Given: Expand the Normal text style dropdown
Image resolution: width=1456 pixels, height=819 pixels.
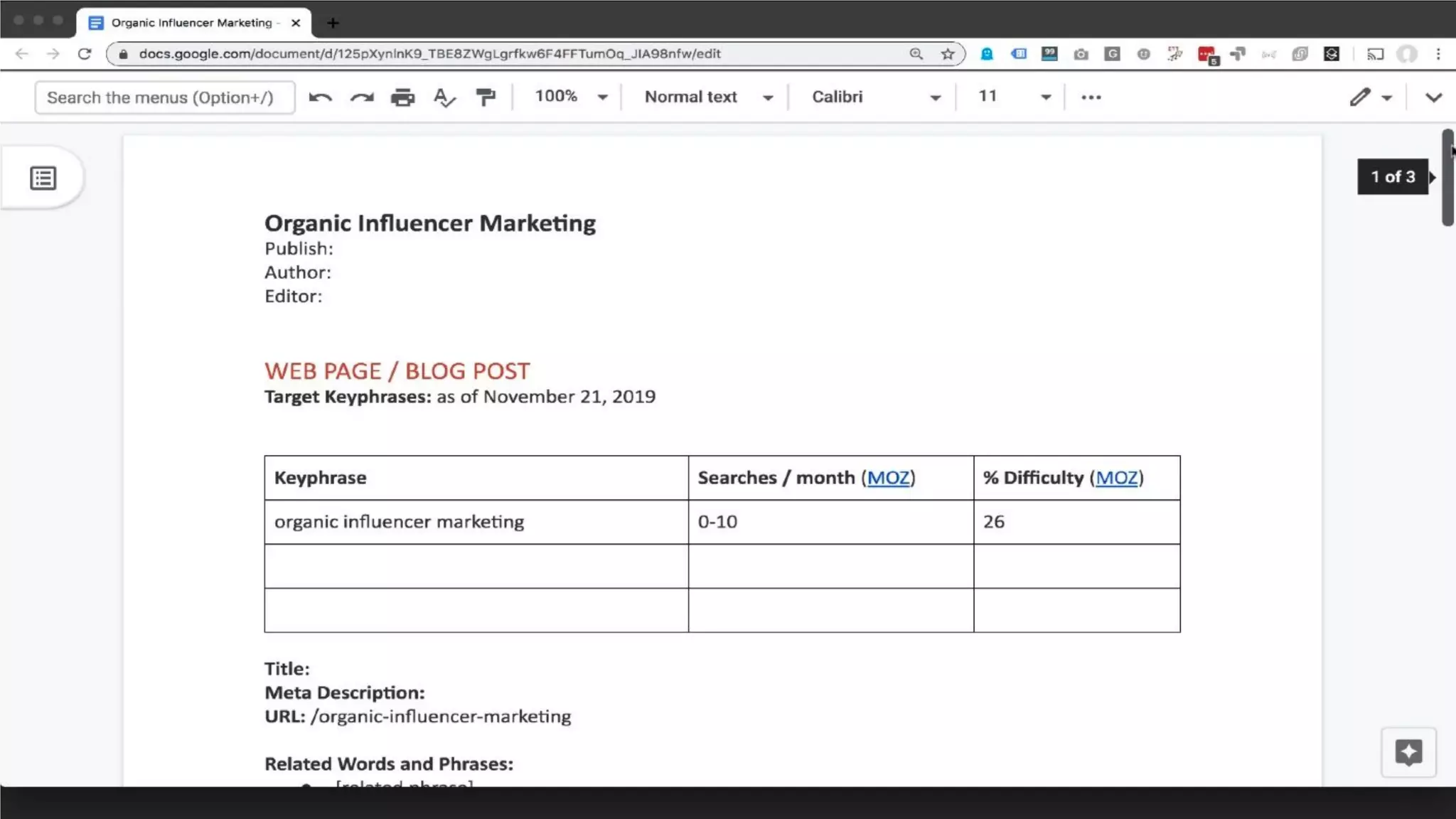Looking at the screenshot, I should pos(708,97).
